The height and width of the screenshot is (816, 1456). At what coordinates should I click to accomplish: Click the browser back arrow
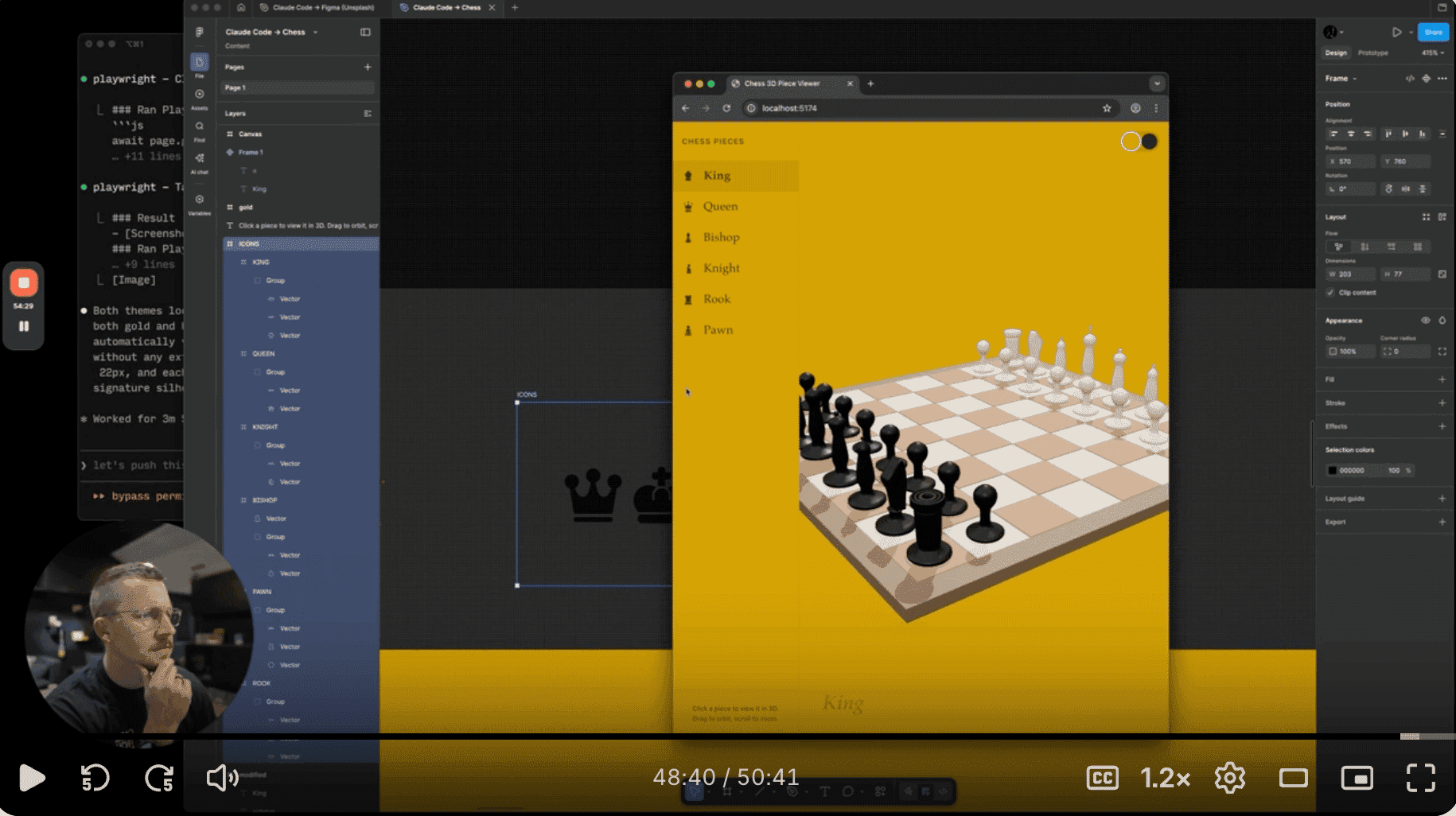pyautogui.click(x=686, y=108)
